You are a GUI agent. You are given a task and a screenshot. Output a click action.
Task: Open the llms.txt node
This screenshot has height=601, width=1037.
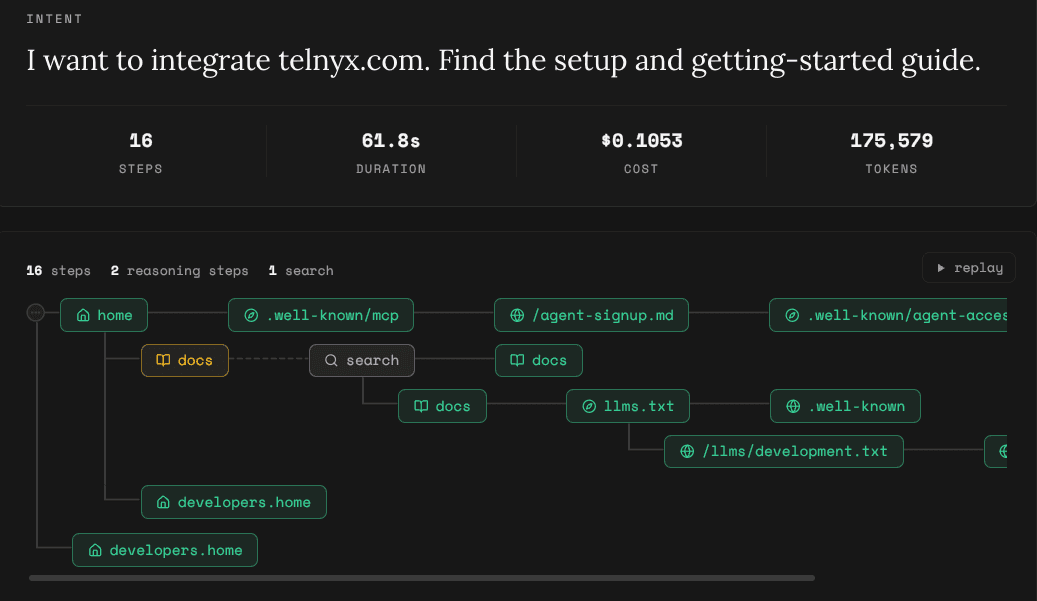point(628,406)
